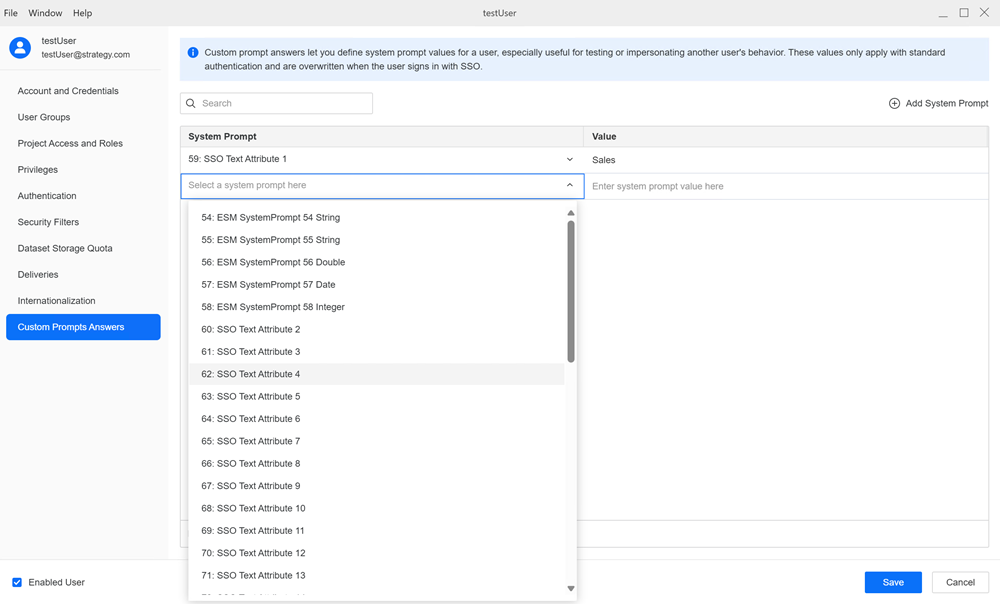This screenshot has width=1000, height=604.
Task: Toggle the Enabled User checkbox
Action: (x=17, y=582)
